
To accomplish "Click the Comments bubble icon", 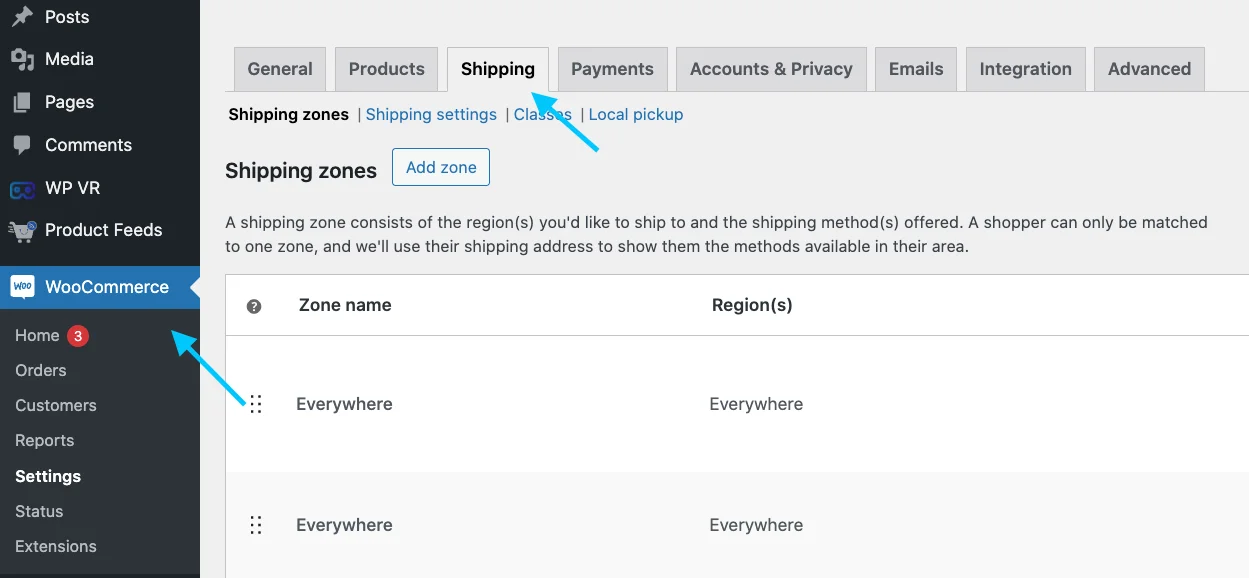I will pyautogui.click(x=22, y=145).
